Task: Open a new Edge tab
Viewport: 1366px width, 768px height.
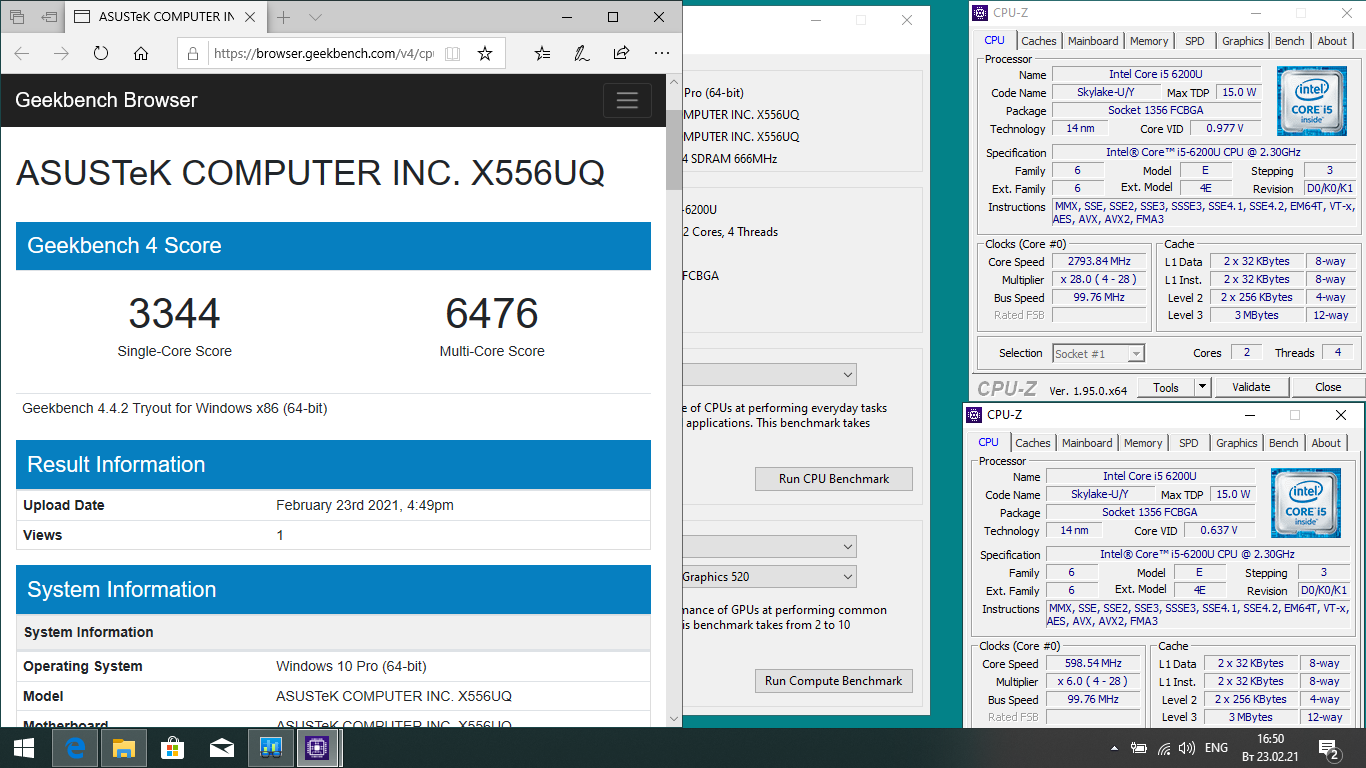Action: [x=284, y=17]
